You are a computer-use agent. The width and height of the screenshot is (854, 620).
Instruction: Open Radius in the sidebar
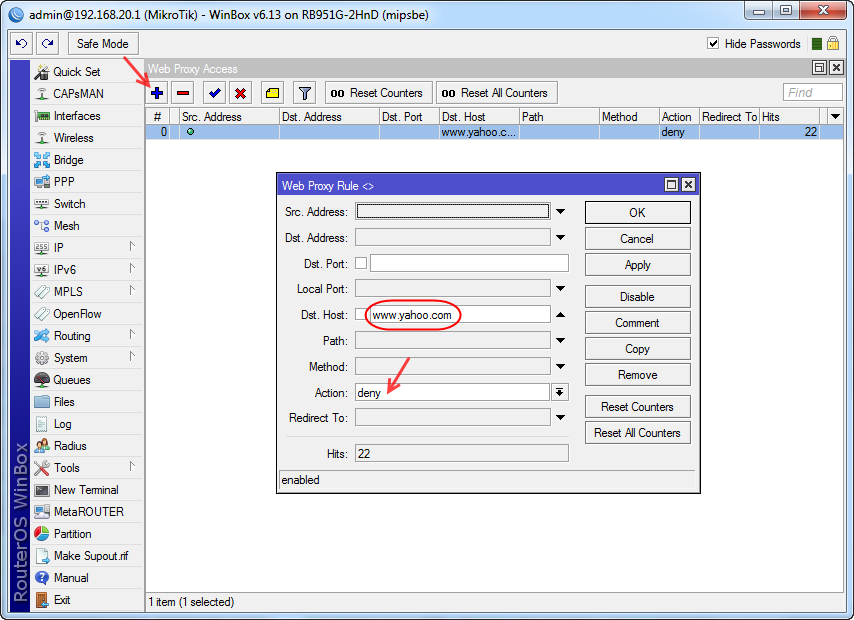70,446
